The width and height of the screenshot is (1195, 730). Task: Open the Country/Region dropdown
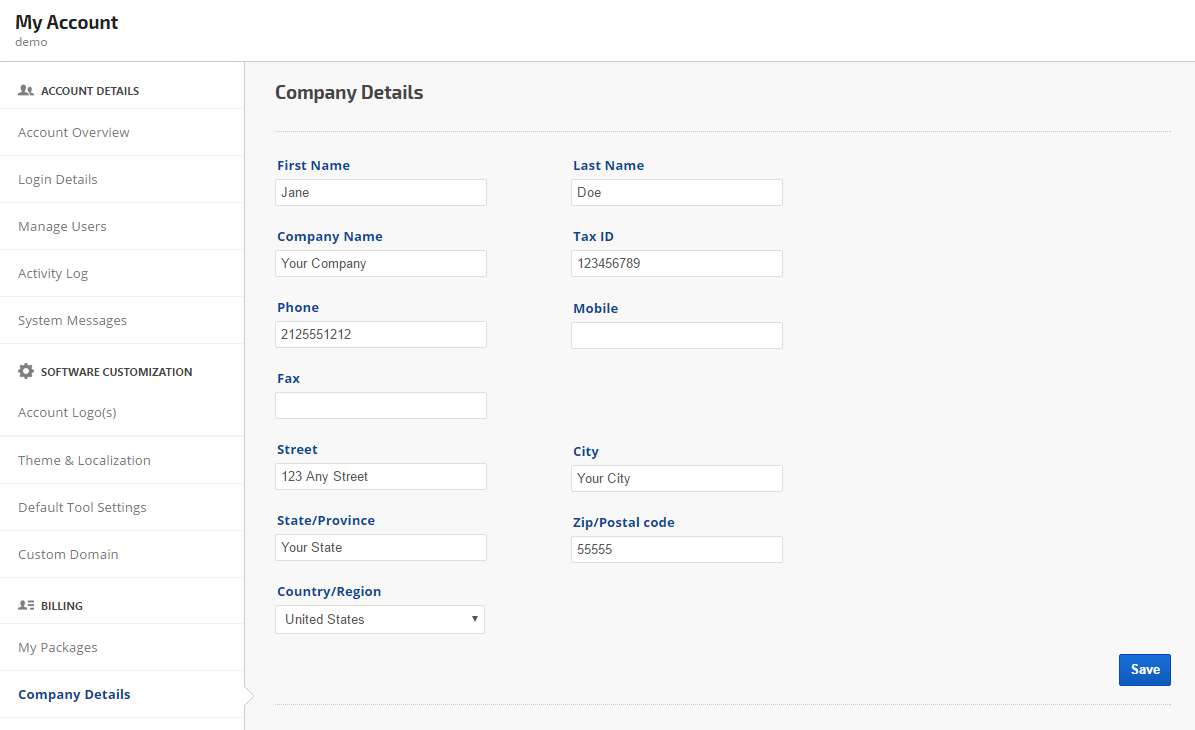[380, 619]
